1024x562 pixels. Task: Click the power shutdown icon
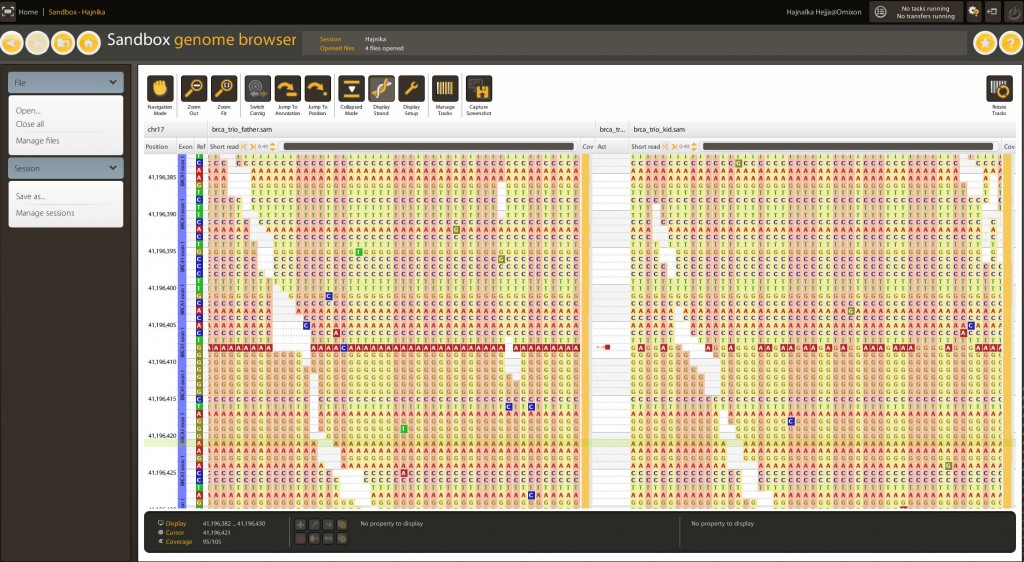click(1014, 11)
